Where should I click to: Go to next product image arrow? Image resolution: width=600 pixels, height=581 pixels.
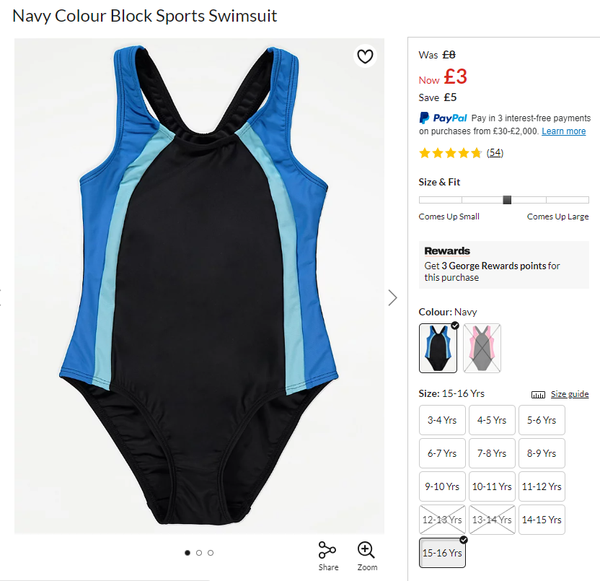point(393,298)
